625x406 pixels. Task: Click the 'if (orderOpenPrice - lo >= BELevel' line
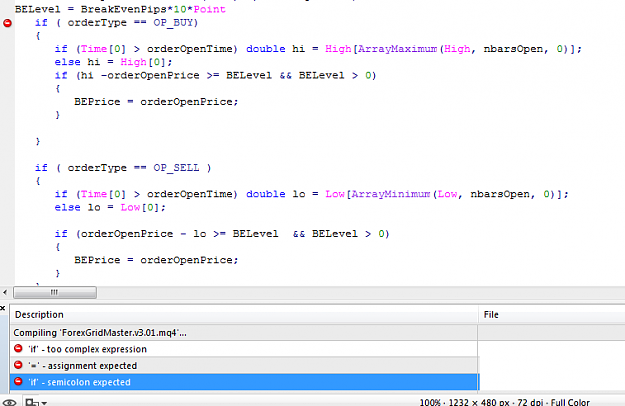(x=222, y=233)
